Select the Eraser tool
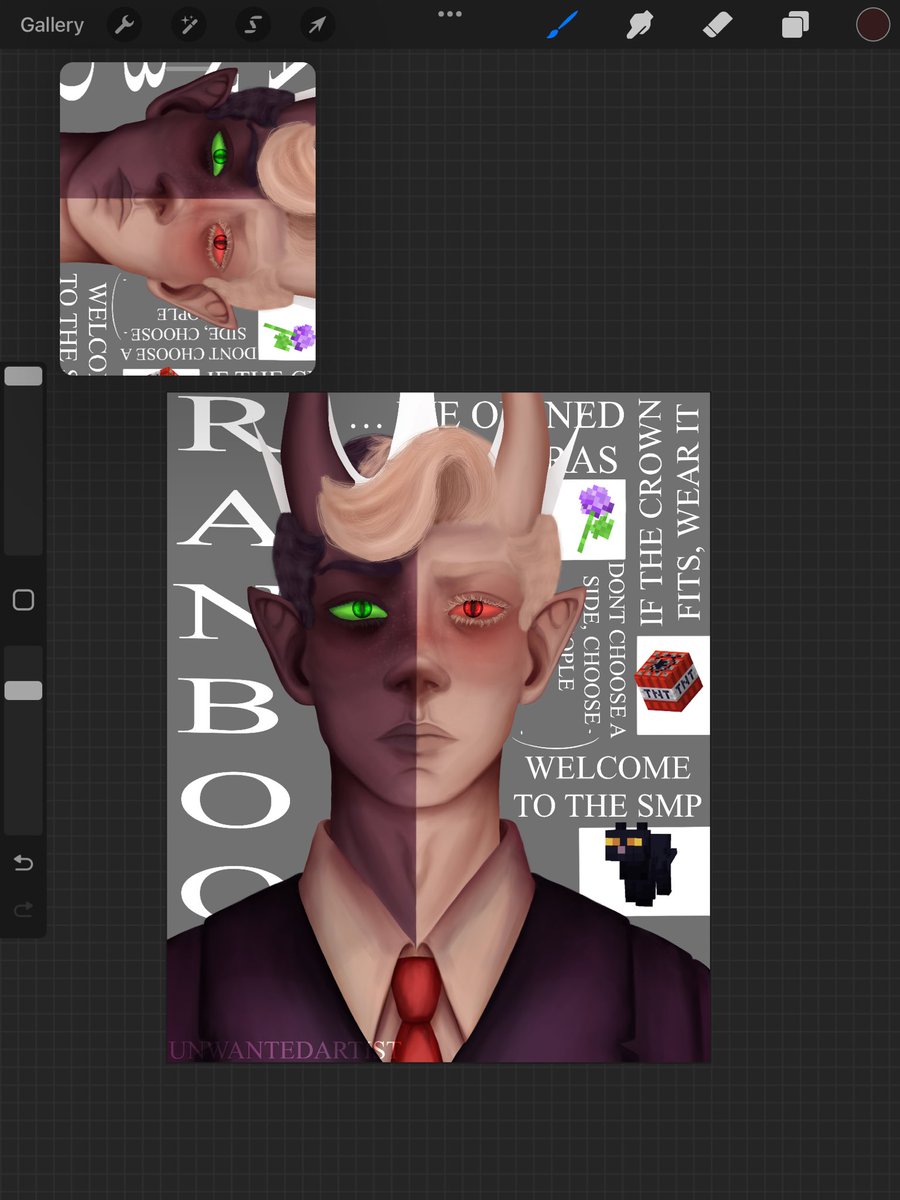 pos(718,25)
